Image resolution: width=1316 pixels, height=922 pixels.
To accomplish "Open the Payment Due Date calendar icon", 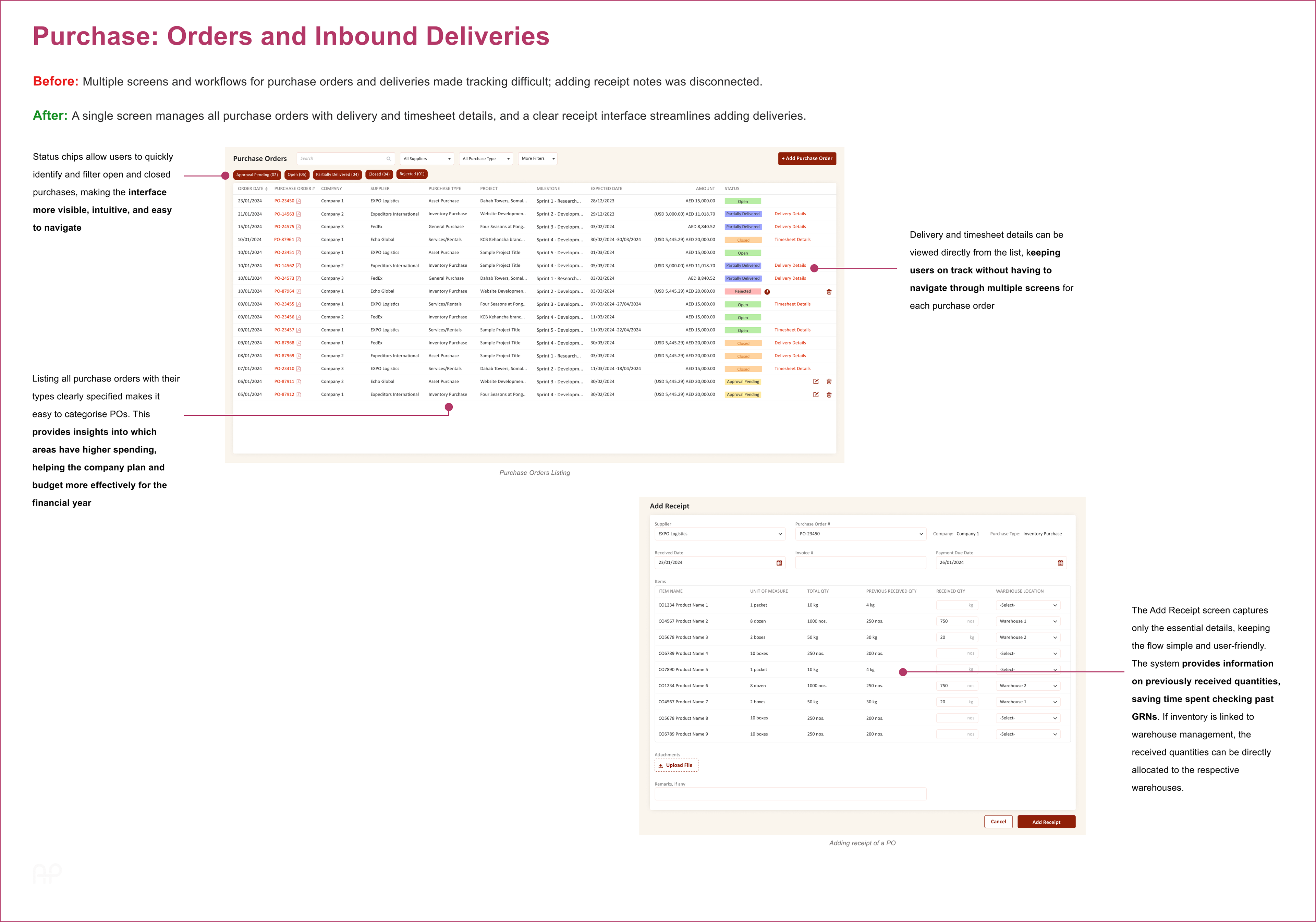I will [x=1060, y=563].
